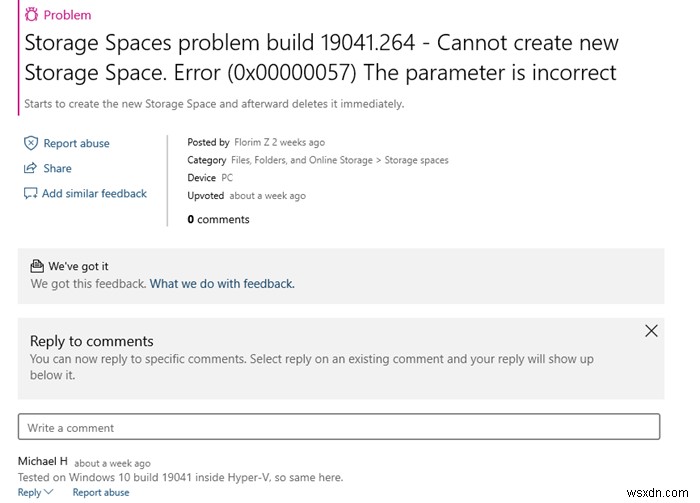
Task: Click the Add similar feedback icon
Action: (31, 194)
